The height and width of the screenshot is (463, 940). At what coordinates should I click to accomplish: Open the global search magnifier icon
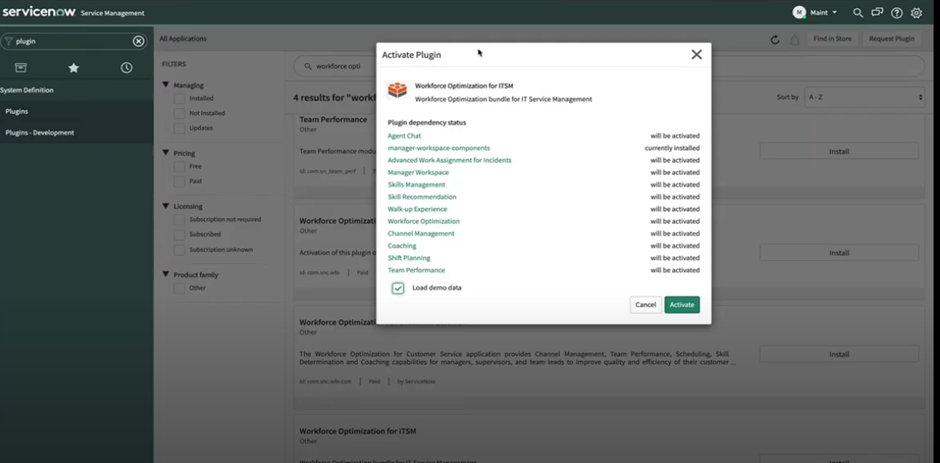click(858, 13)
